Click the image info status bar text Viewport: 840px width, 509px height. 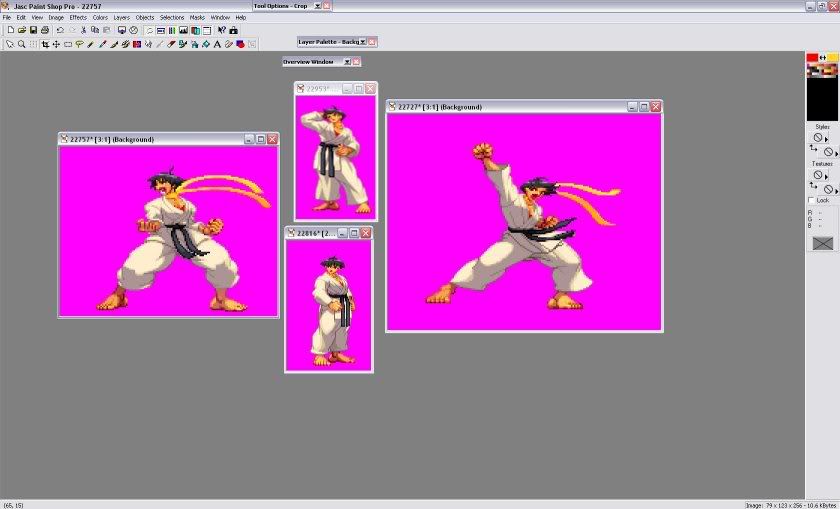(791, 505)
